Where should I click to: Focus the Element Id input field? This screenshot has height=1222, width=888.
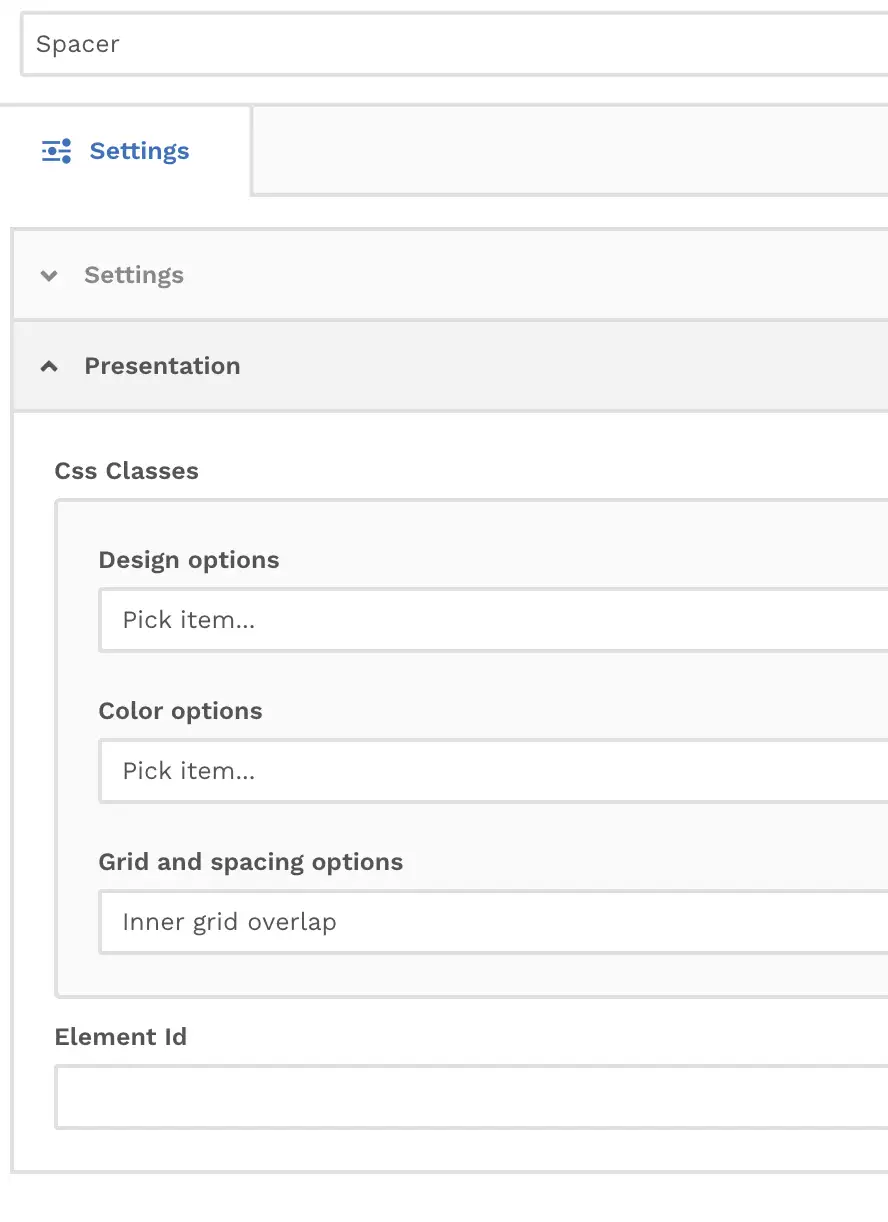tap(472, 1097)
